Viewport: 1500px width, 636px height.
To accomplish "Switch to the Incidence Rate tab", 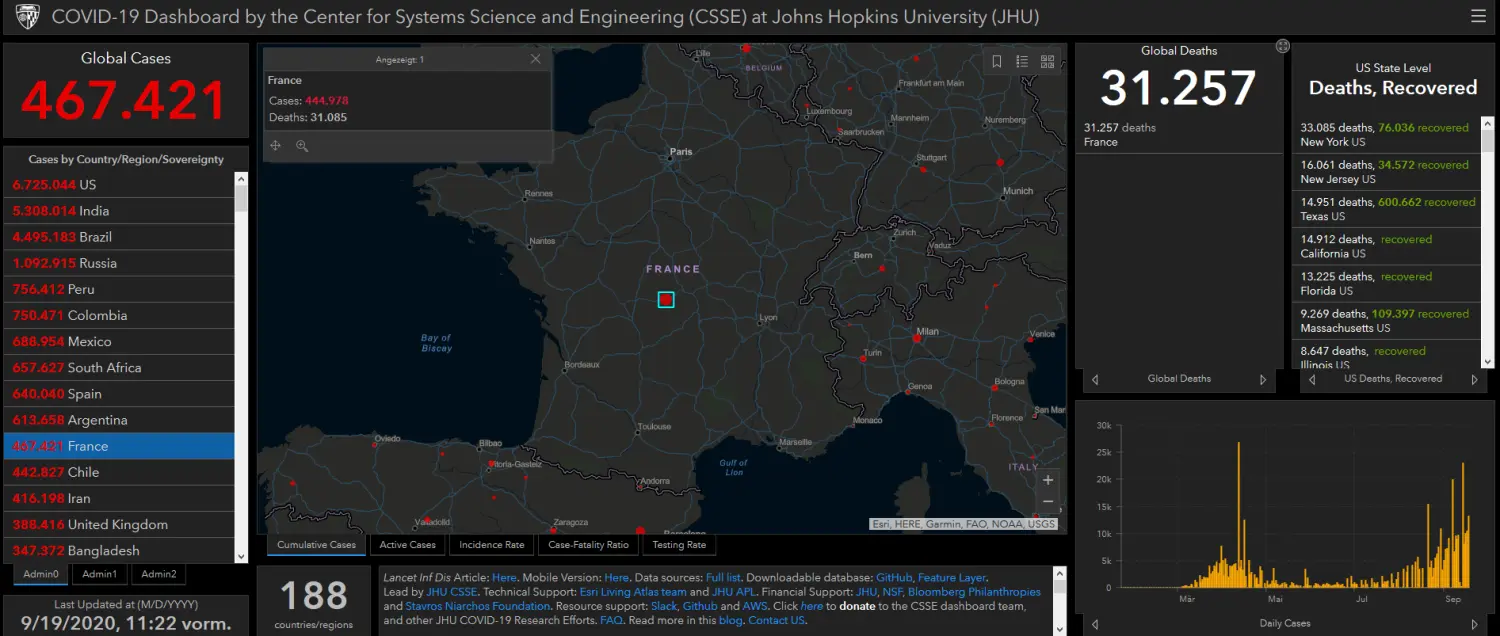I will click(492, 545).
